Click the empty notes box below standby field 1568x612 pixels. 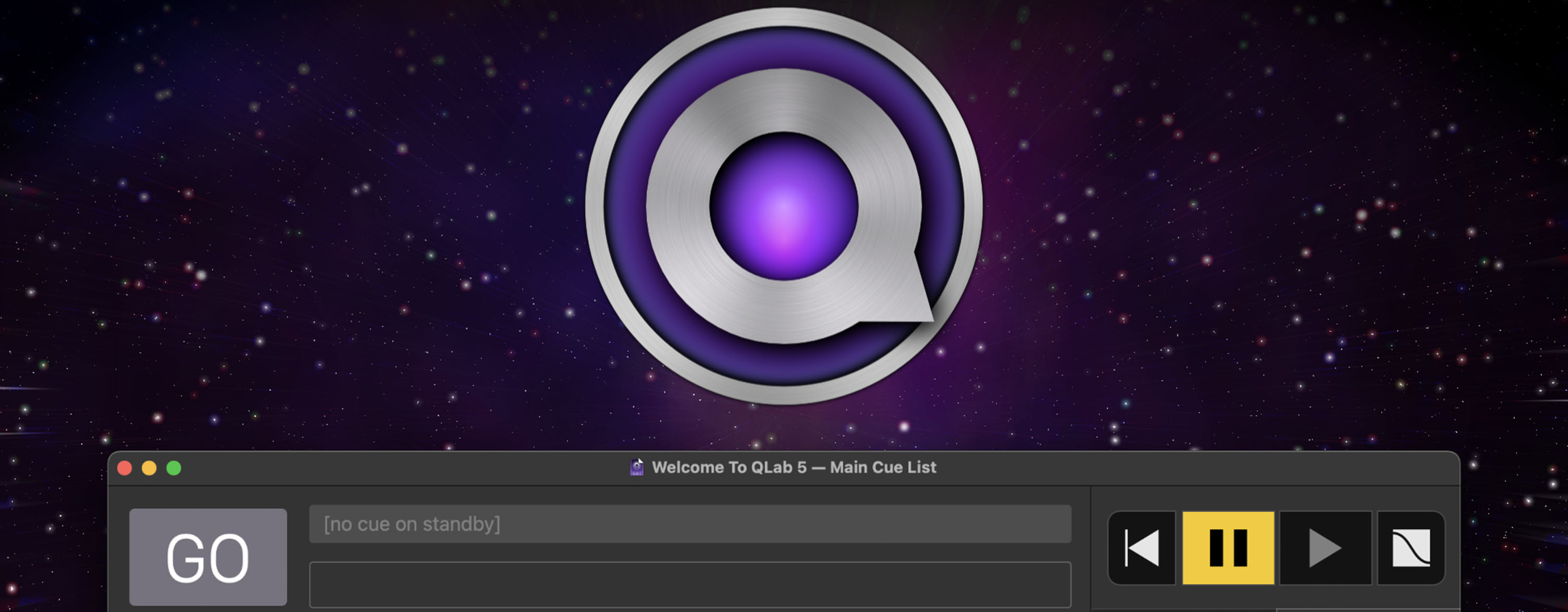[x=690, y=584]
